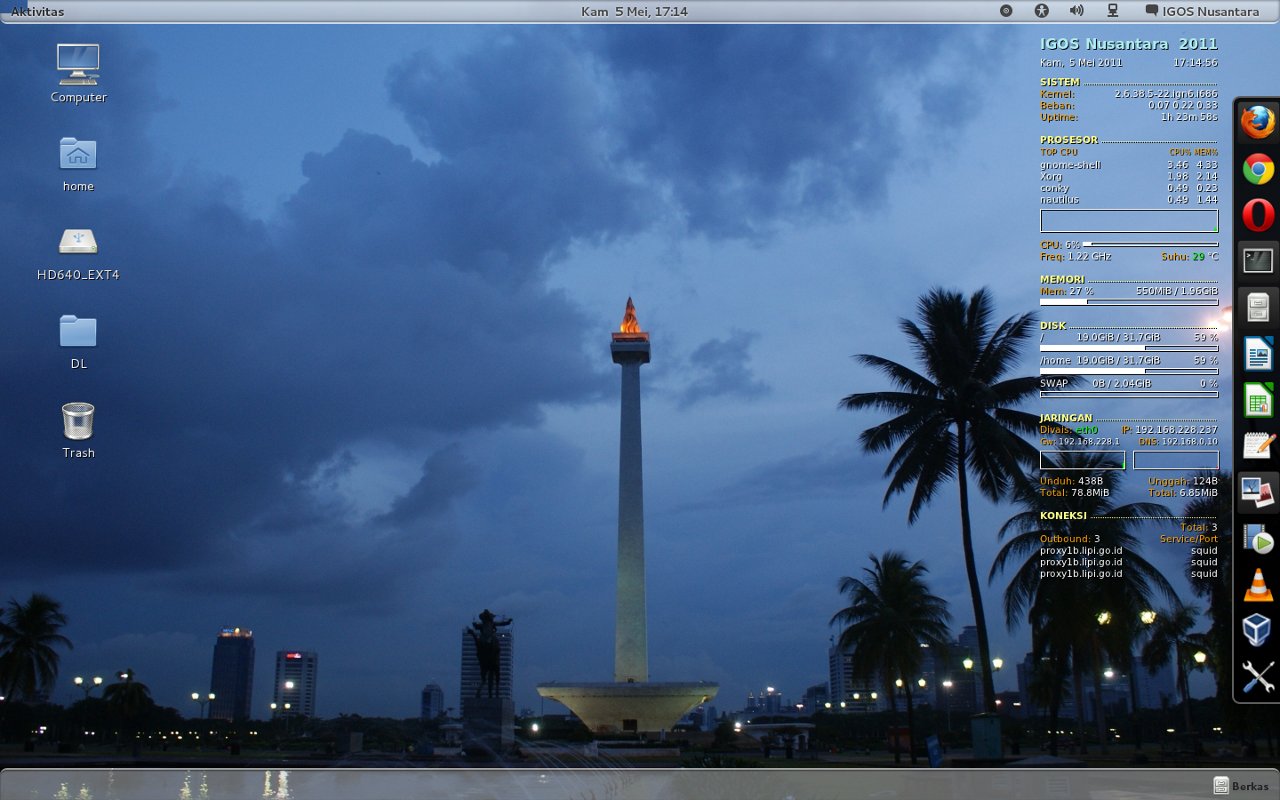Open the text editor notepad icon
Viewport: 1280px width, 800px height.
point(1258,446)
